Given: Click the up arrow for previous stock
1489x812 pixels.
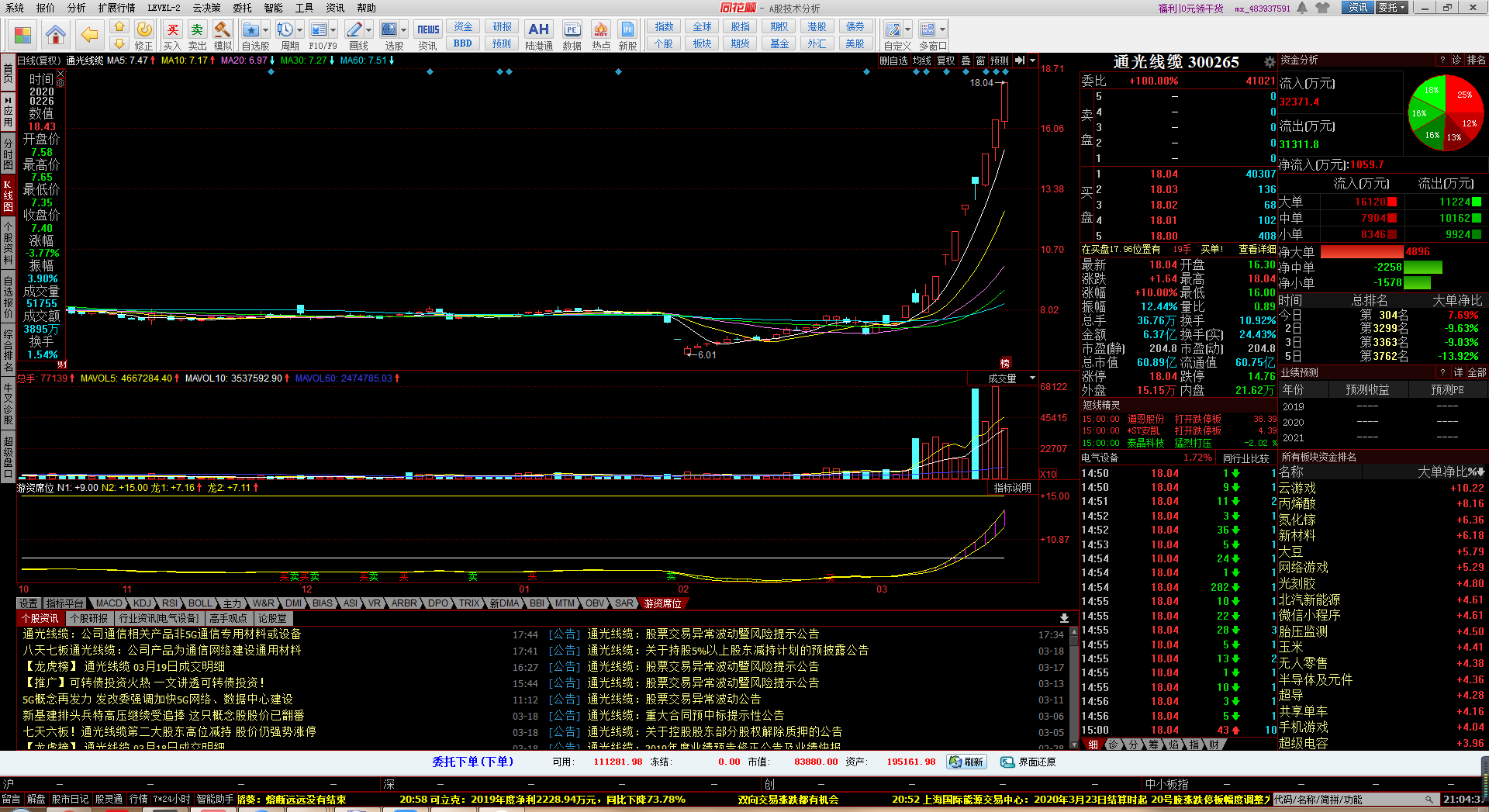Looking at the screenshot, I should pyautogui.click(x=119, y=27).
